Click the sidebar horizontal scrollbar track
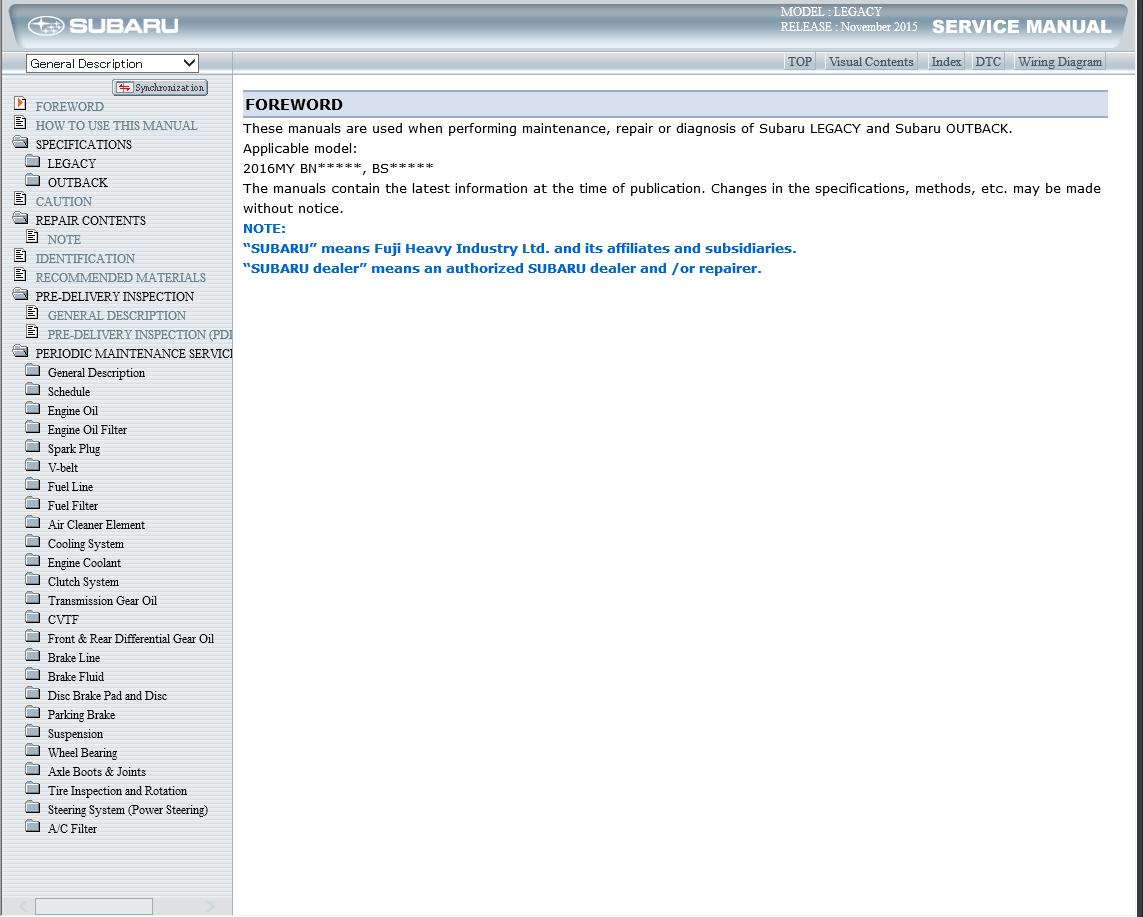1143x917 pixels. tap(117, 906)
